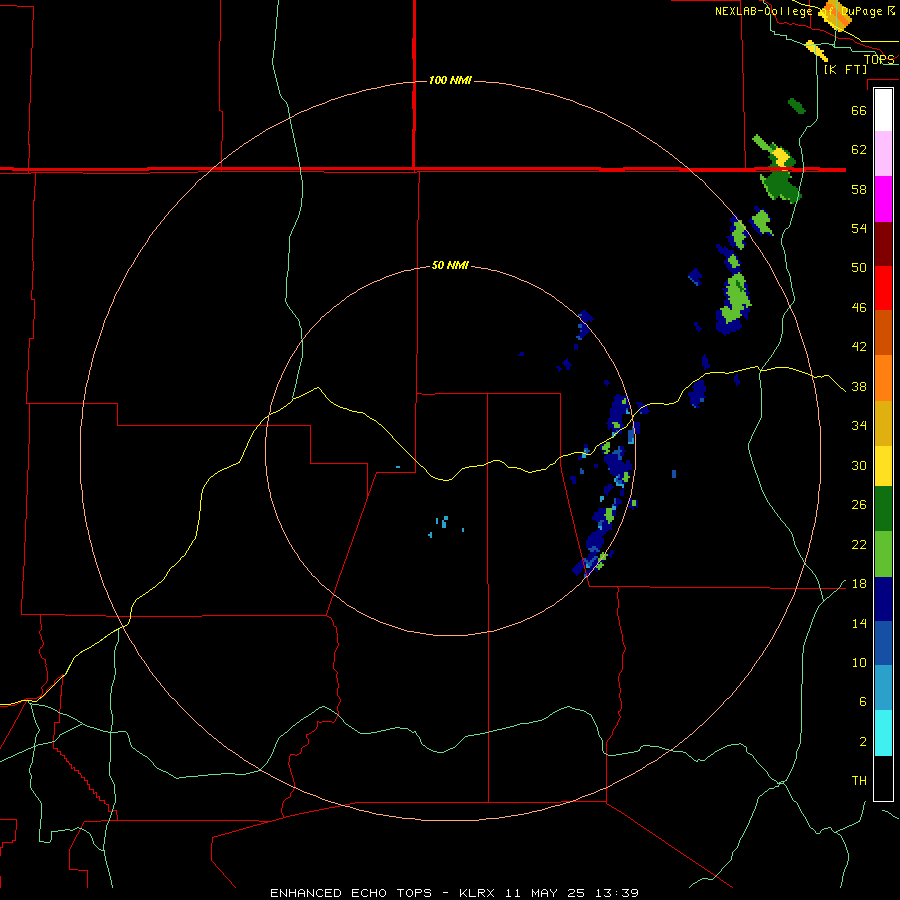The image size is (900, 900).
Task: Click the light pink legend swatch
Action: (x=883, y=154)
